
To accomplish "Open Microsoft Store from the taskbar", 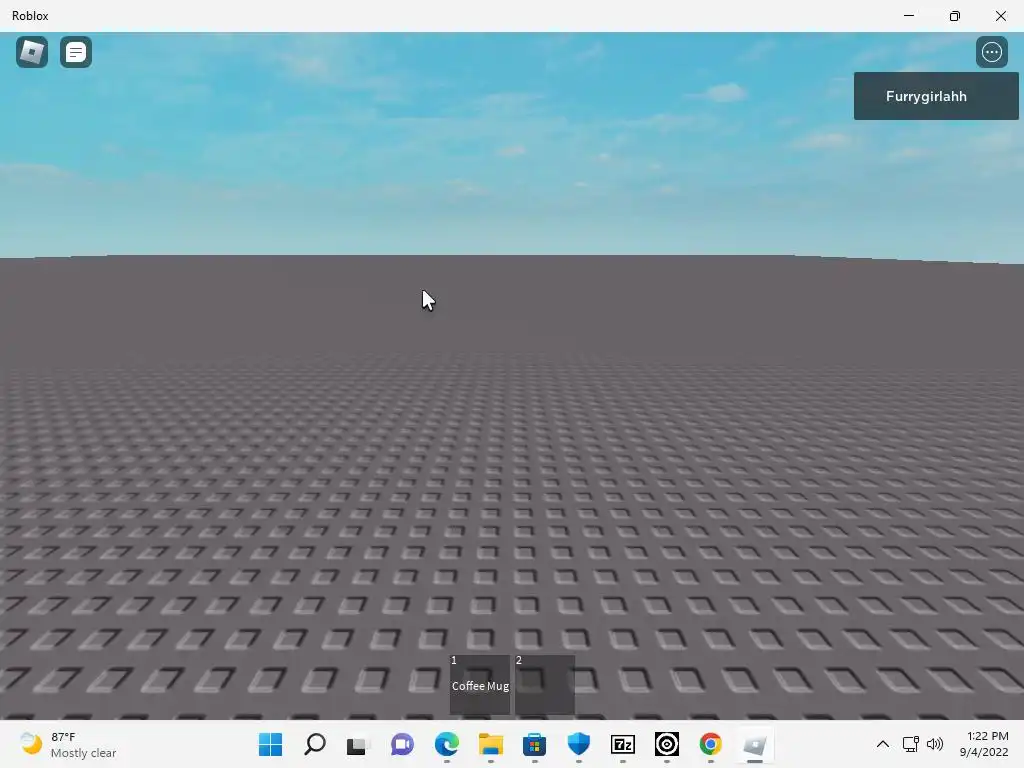I will [534, 744].
